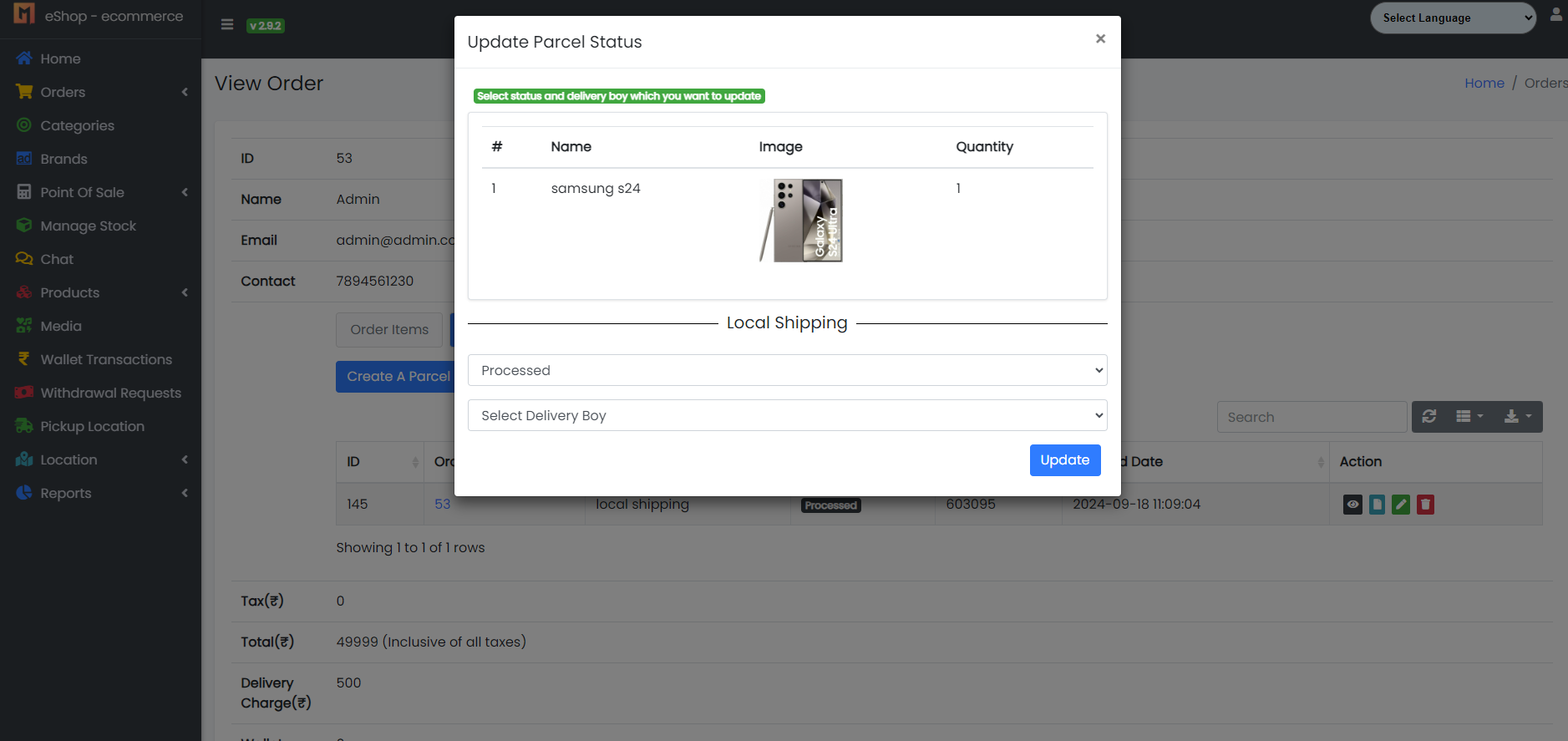Click the Search input field
Viewport: 1568px width, 741px height.
(x=1311, y=417)
